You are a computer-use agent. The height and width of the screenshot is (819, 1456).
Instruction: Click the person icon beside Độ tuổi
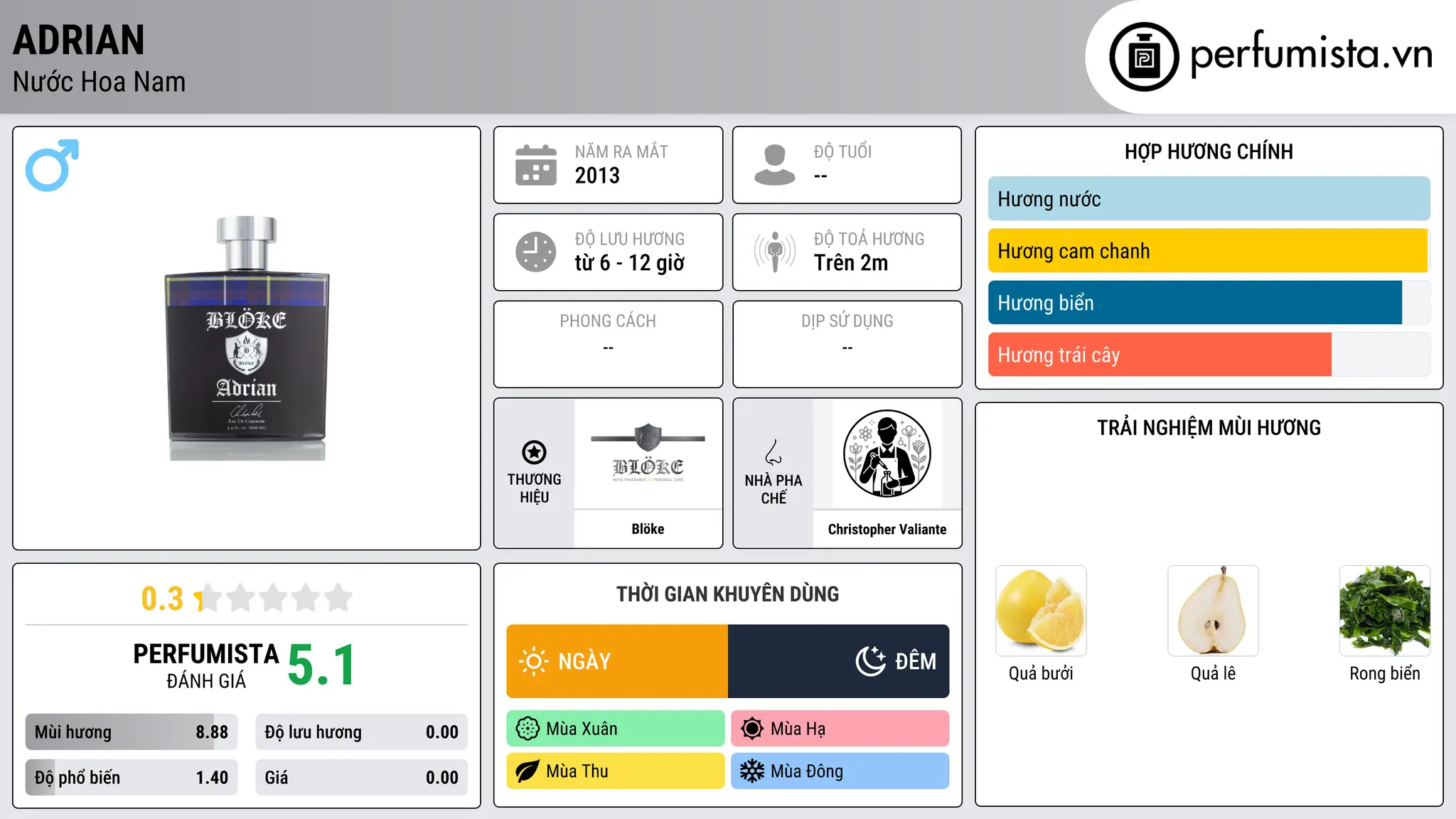(775, 165)
